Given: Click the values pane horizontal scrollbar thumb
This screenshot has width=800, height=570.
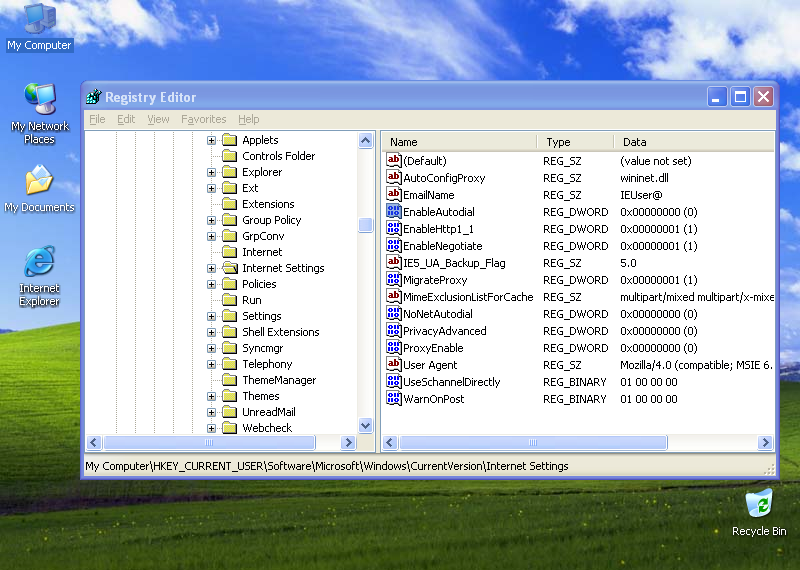Looking at the screenshot, I should (x=533, y=442).
